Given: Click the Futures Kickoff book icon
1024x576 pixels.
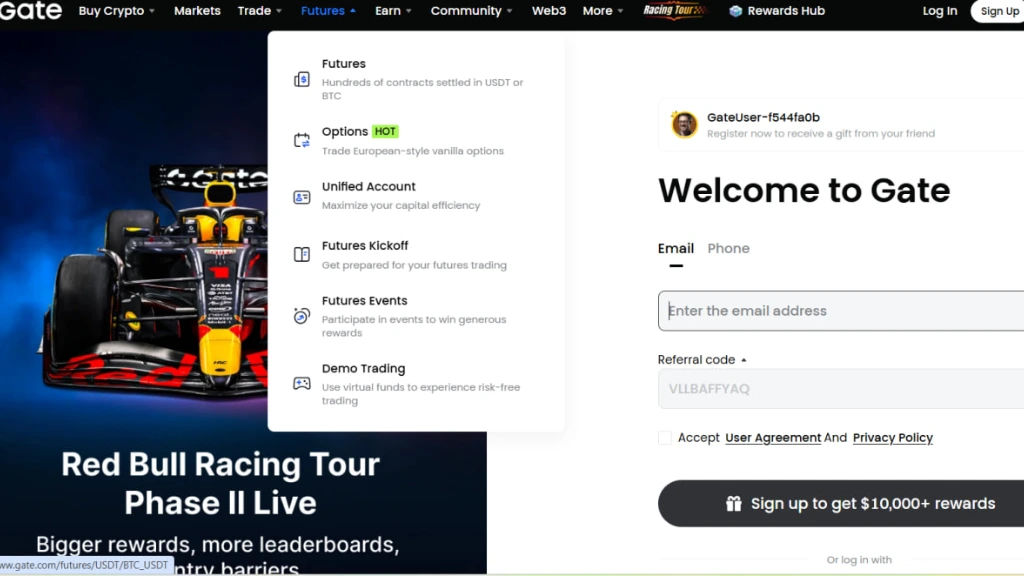Looking at the screenshot, I should (302, 254).
